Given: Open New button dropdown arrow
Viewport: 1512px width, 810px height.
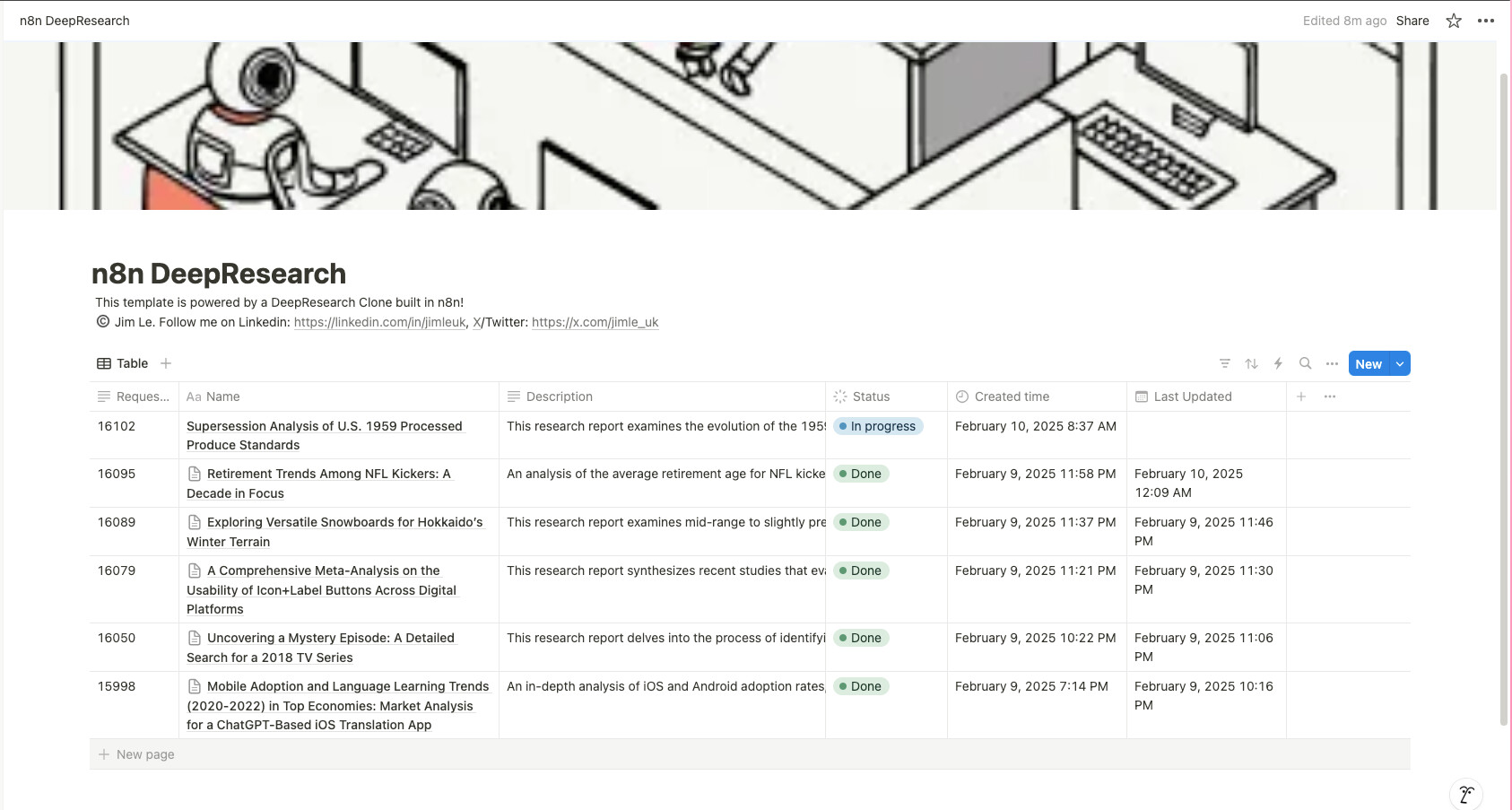Looking at the screenshot, I should tap(1400, 363).
